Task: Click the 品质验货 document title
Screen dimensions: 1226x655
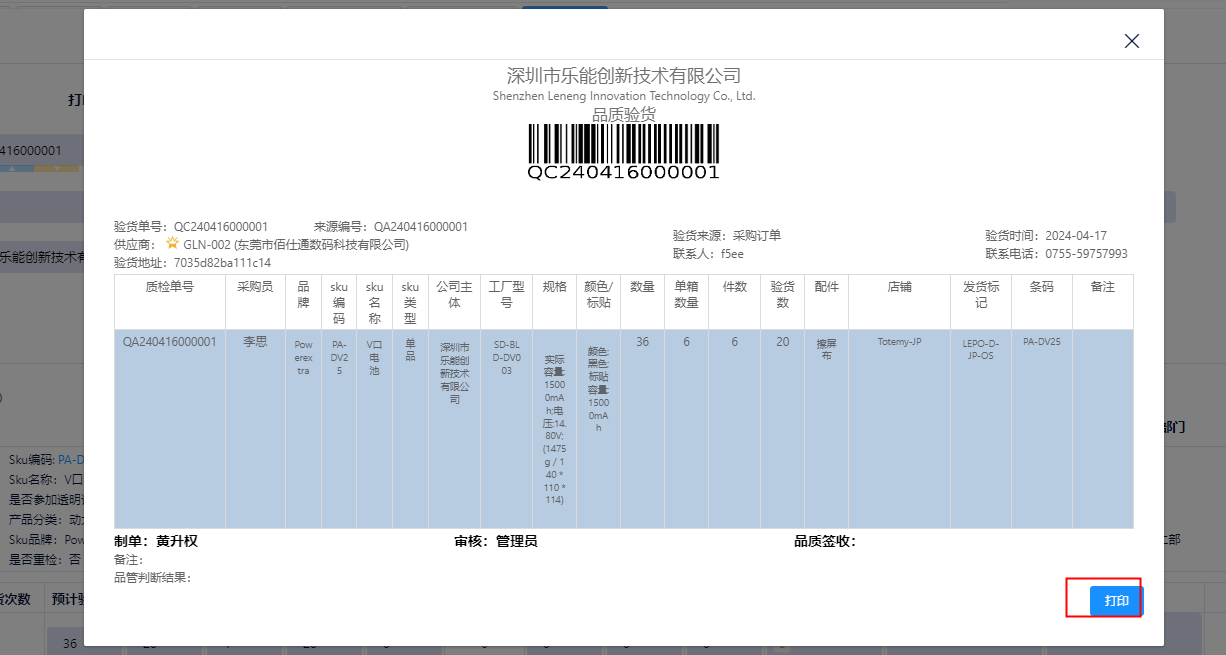Action: [624, 114]
